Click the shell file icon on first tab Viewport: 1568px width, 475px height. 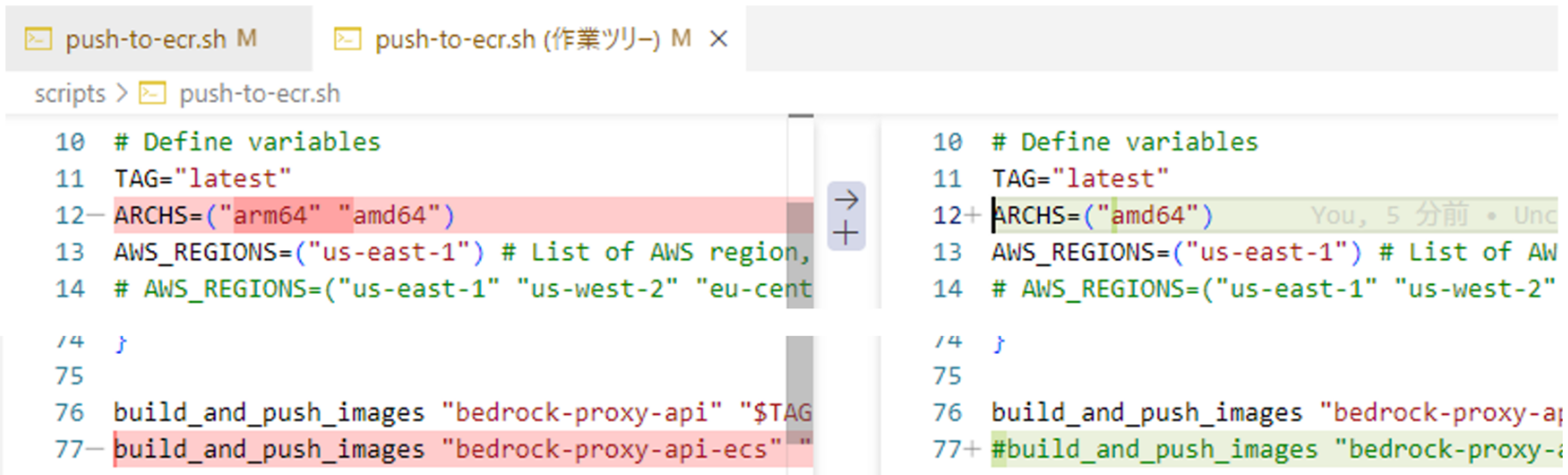38,40
